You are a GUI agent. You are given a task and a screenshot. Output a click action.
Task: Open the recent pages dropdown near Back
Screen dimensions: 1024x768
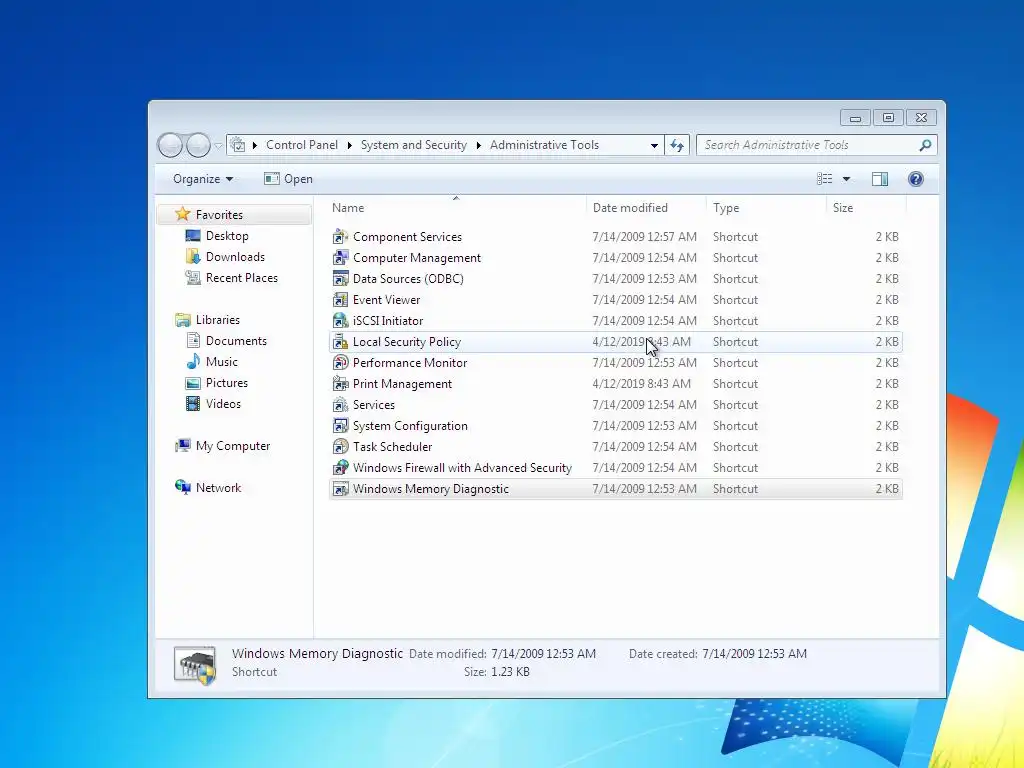[x=218, y=146]
